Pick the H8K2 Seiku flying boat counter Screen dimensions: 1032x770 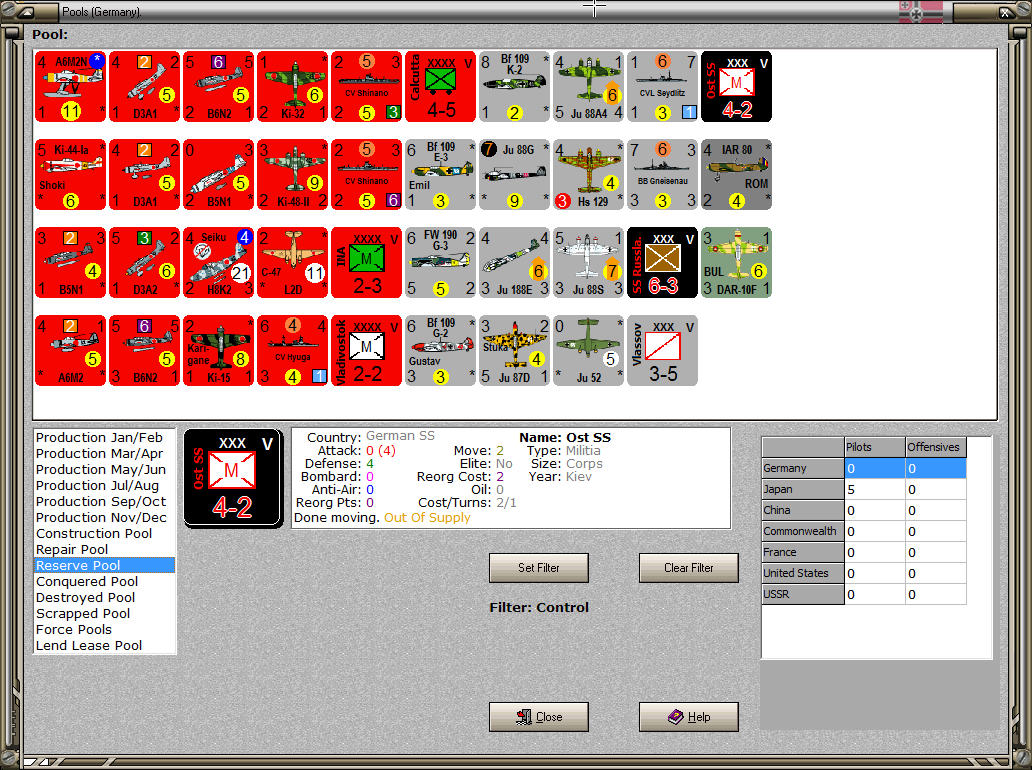point(219,263)
